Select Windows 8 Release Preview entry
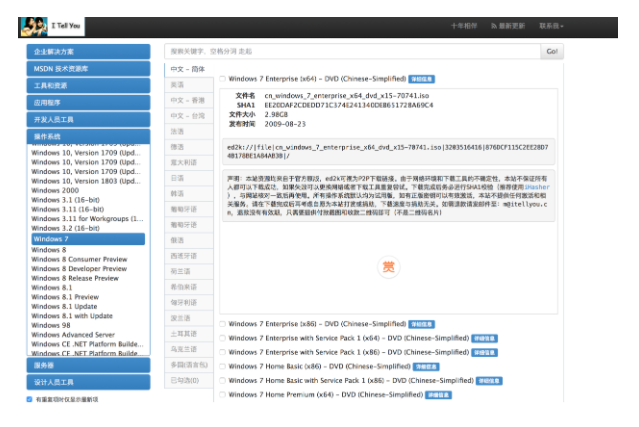639x427 pixels. coord(75,278)
